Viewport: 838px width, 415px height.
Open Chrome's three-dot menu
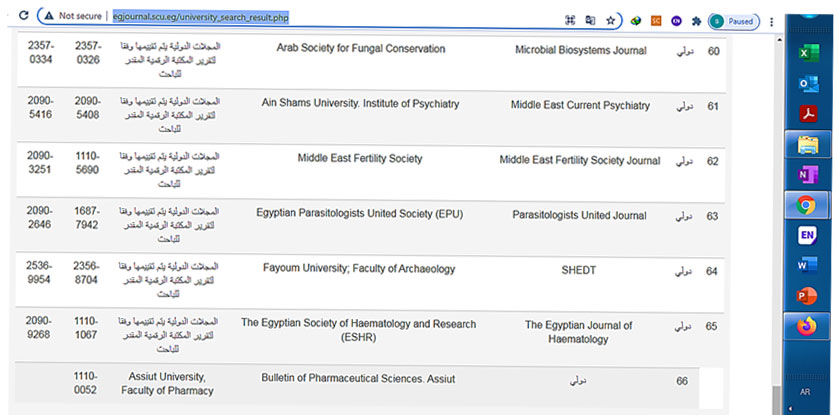click(x=771, y=22)
